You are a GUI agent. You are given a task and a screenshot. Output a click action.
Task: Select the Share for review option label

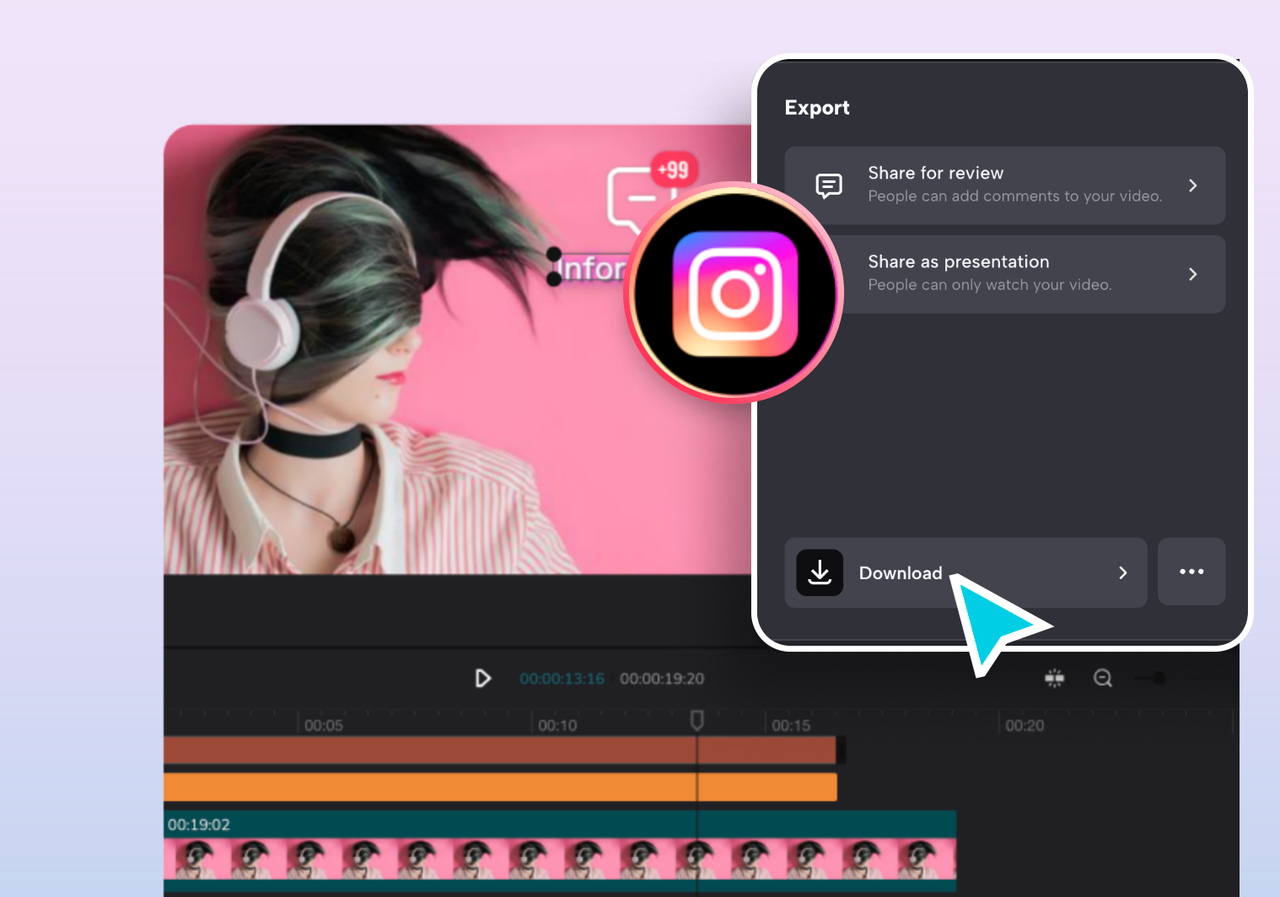(935, 173)
